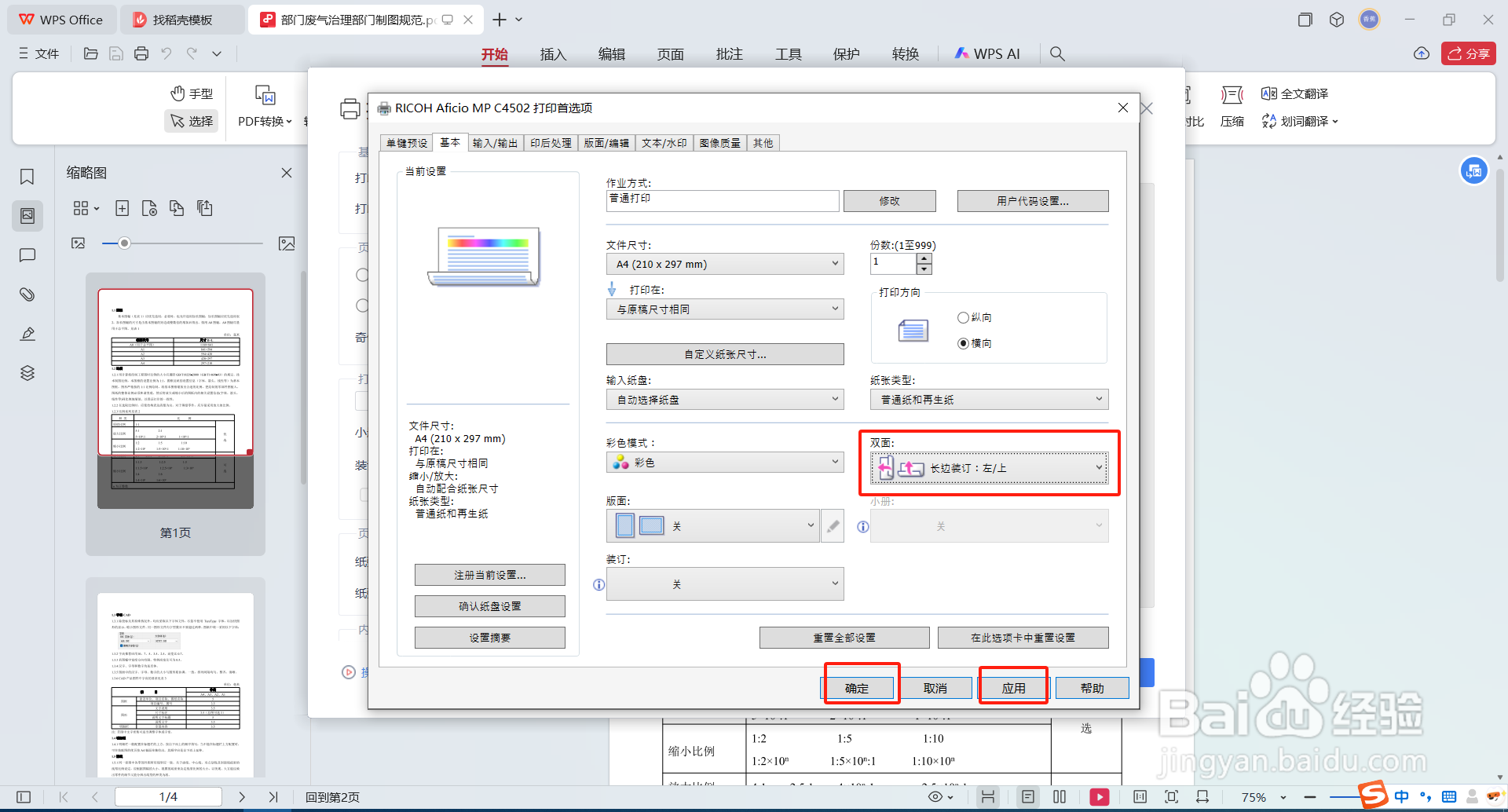Switch to the 图像质量 tab
1508x812 pixels.
click(720, 143)
